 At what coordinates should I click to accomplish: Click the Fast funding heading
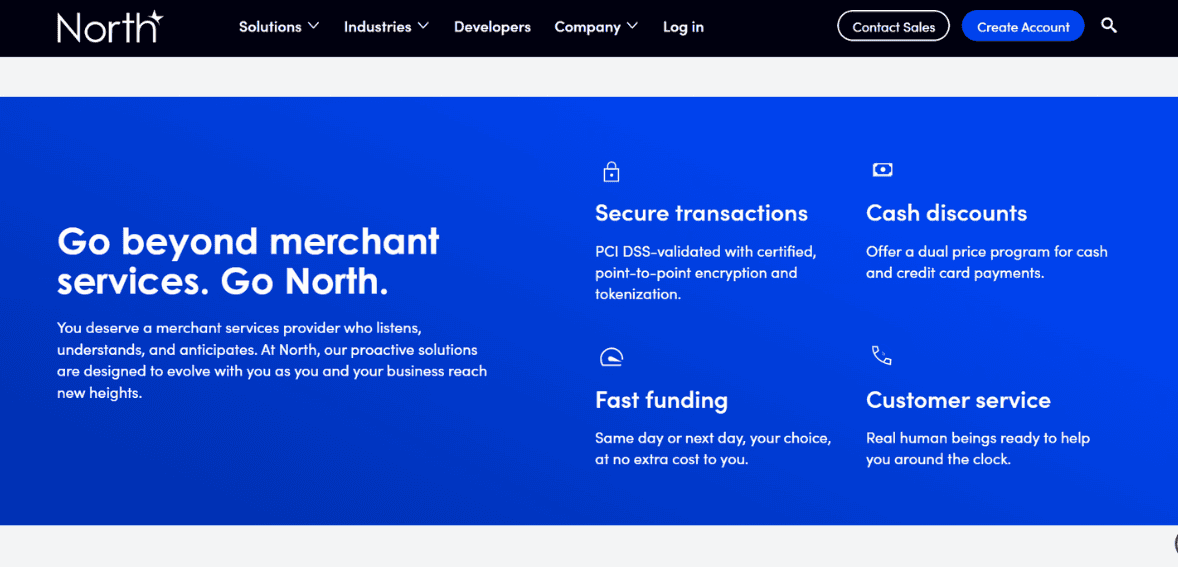661,400
